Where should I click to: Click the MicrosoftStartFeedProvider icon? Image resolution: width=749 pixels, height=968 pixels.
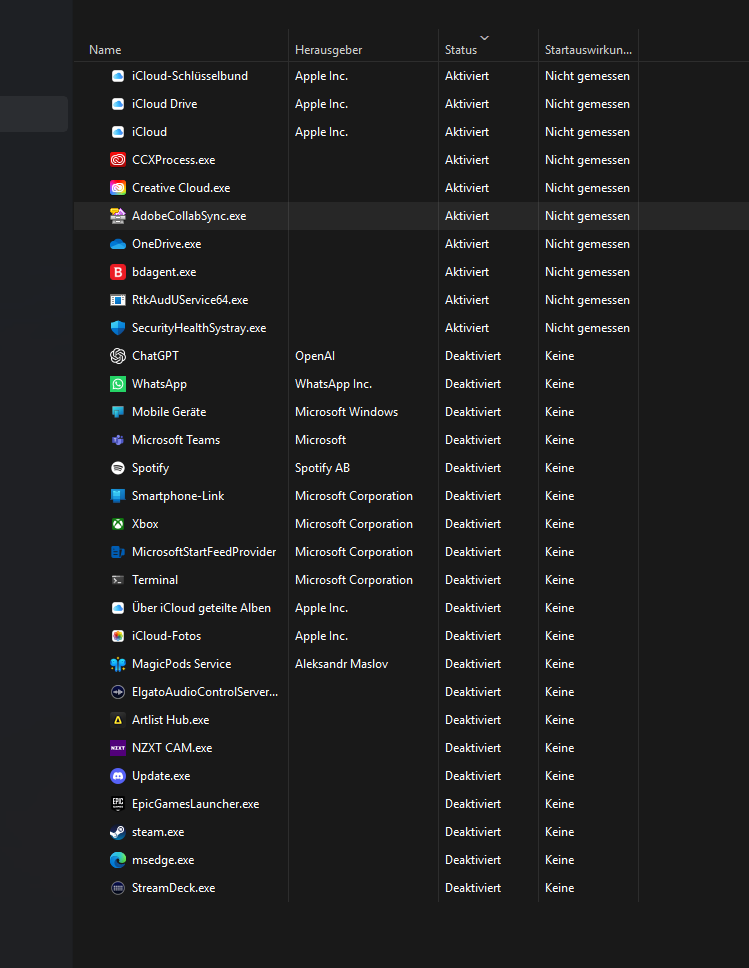point(118,552)
